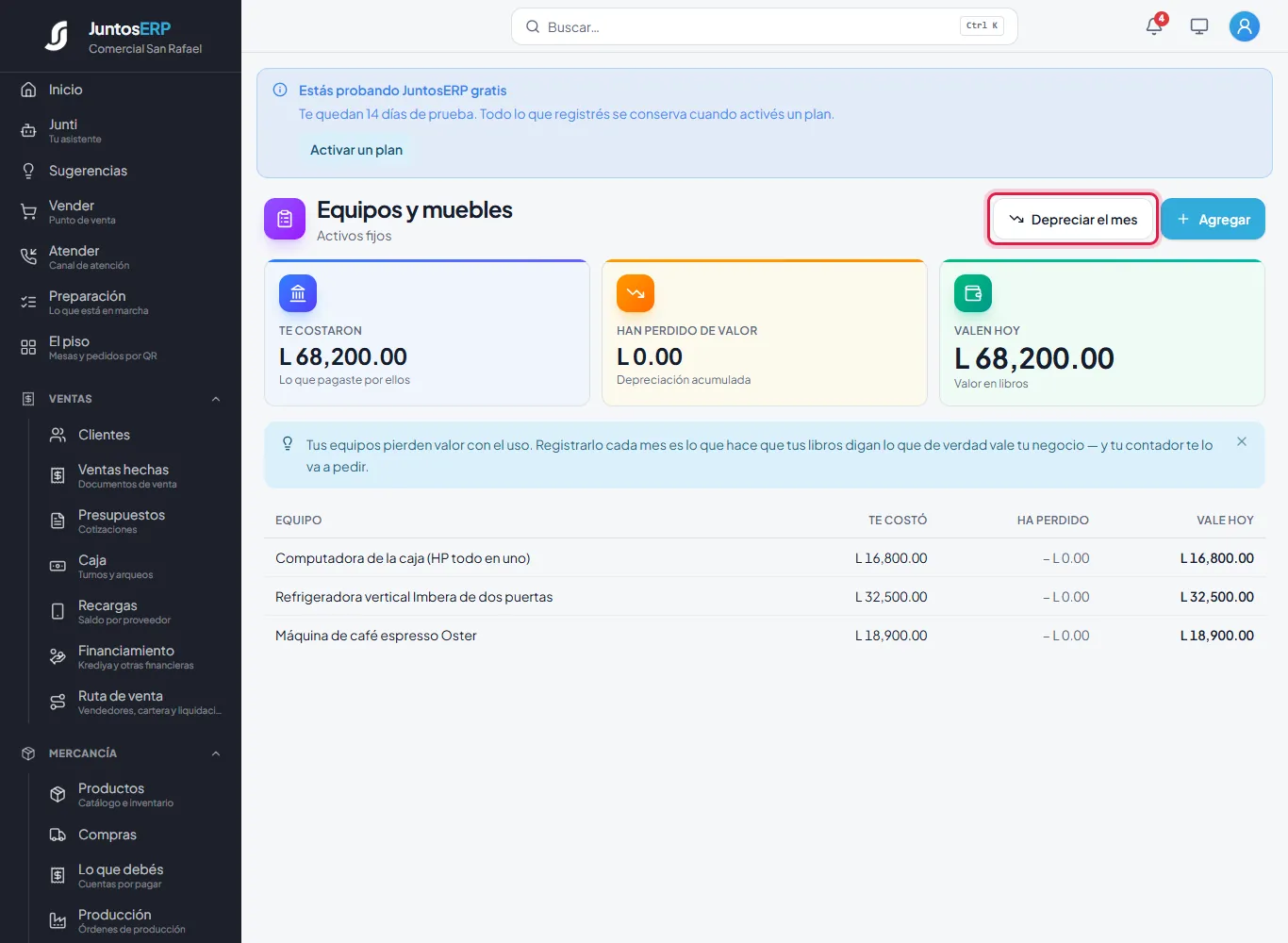The image size is (1288, 943).
Task: Click the Agregar button
Action: (x=1213, y=219)
